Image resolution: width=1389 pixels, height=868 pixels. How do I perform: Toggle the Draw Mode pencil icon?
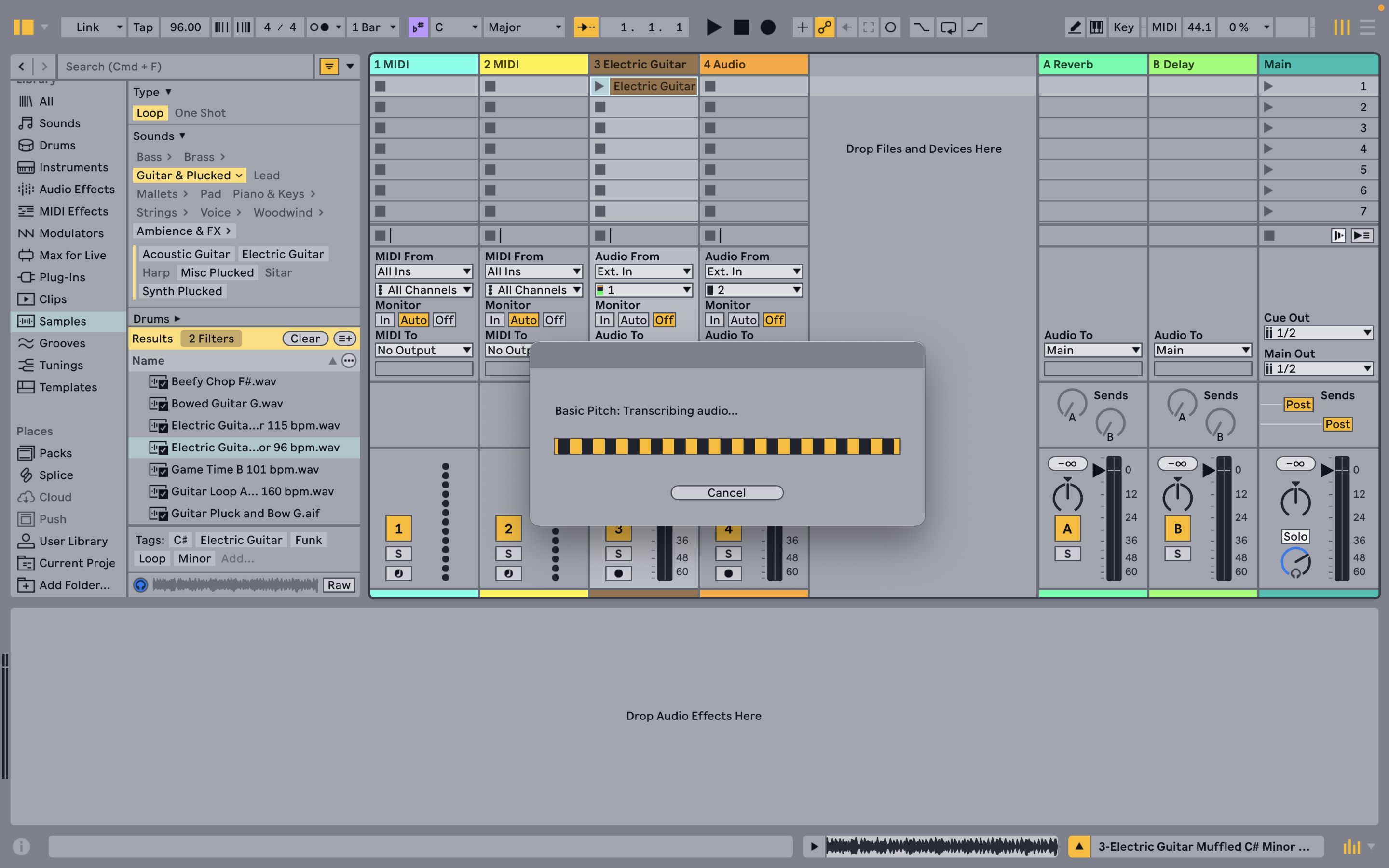coord(1075,27)
